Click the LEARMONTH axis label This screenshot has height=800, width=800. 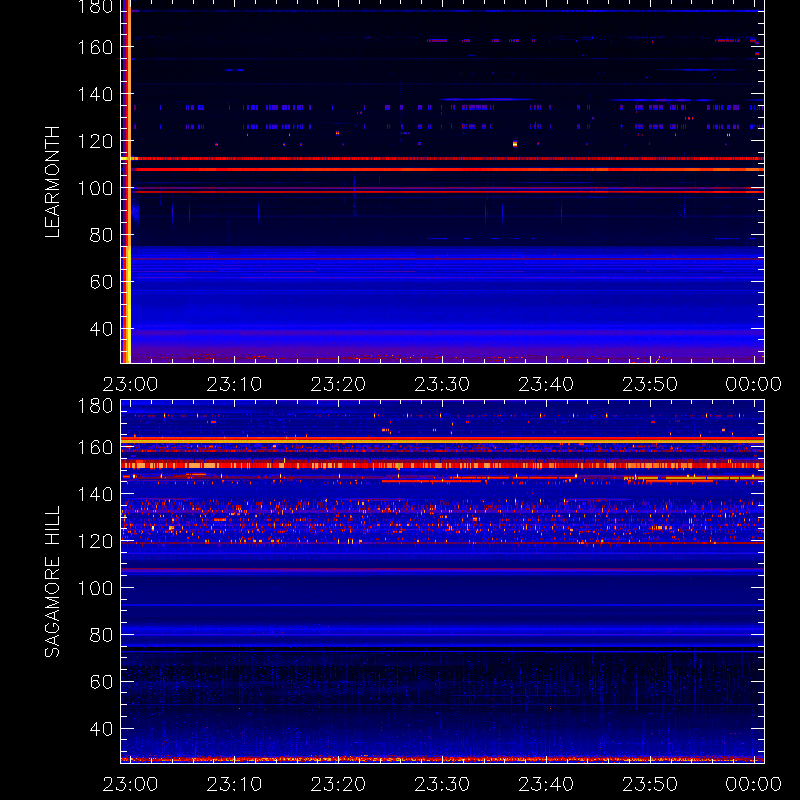pyautogui.click(x=52, y=182)
